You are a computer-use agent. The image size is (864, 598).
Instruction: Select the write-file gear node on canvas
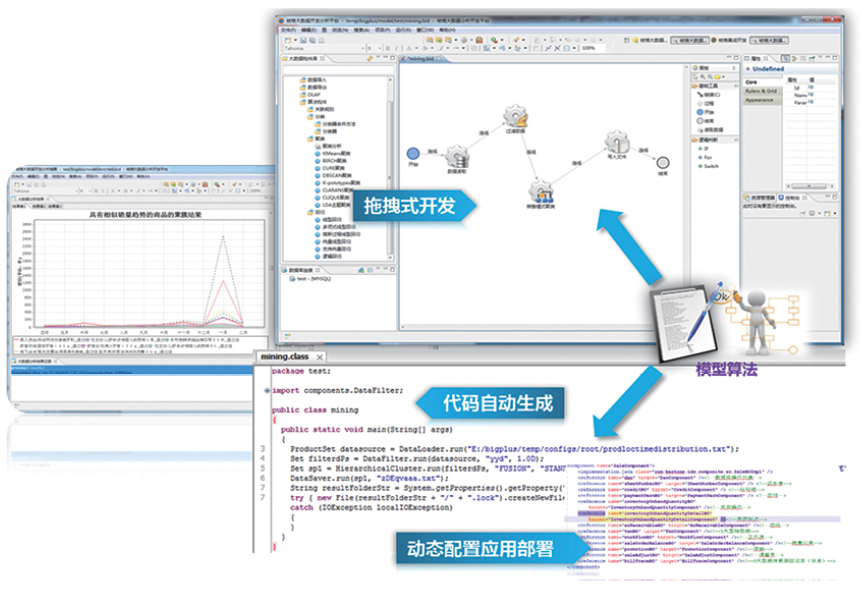(617, 142)
